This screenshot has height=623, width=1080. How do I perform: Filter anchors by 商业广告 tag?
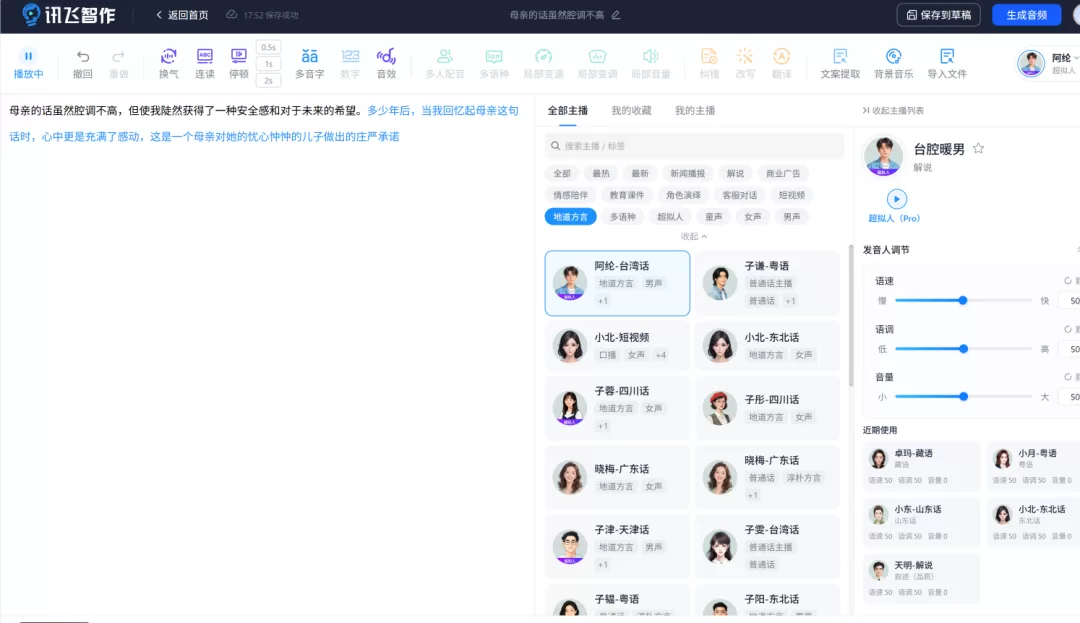783,173
